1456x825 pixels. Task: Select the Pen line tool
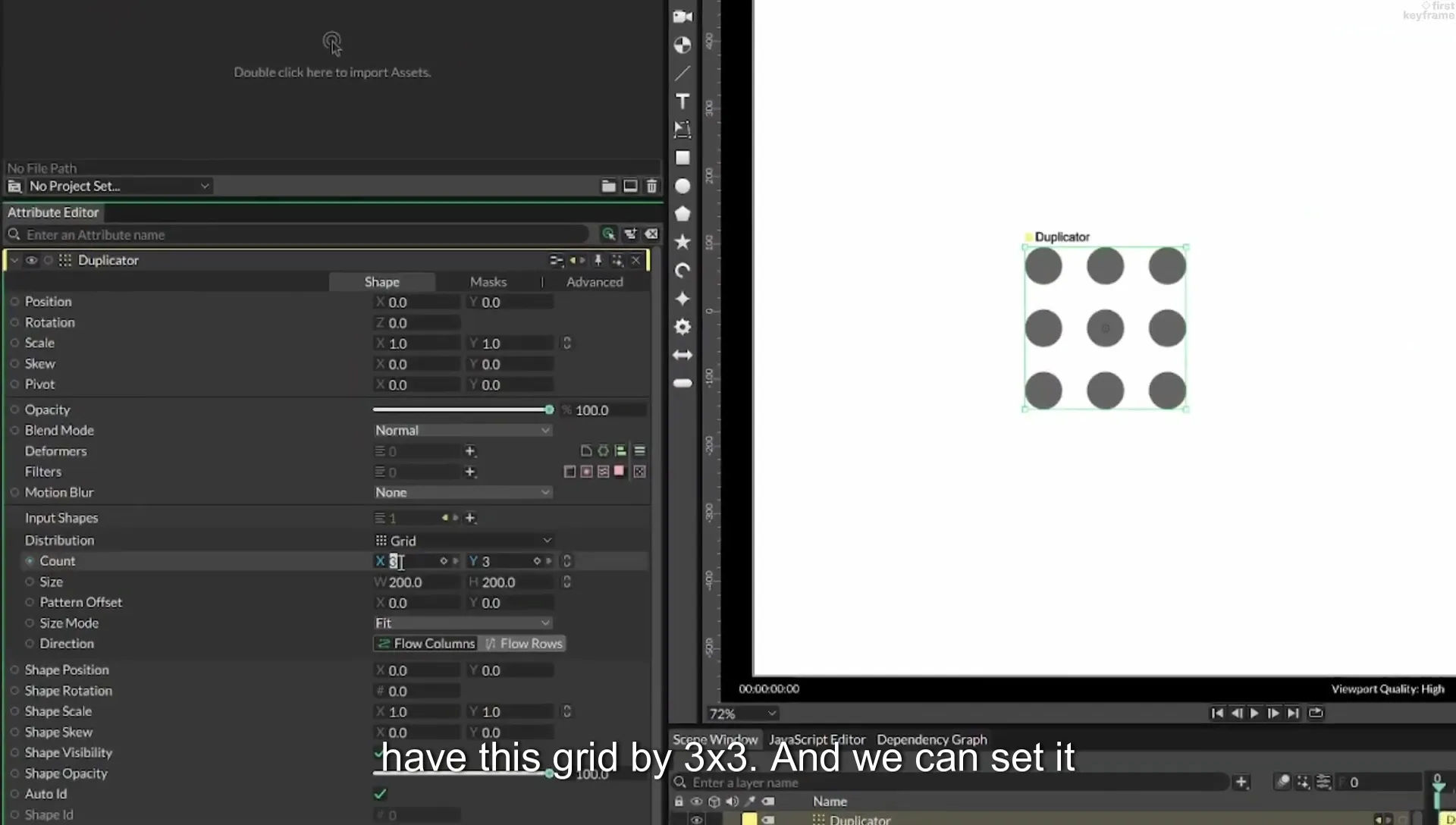tap(682, 74)
